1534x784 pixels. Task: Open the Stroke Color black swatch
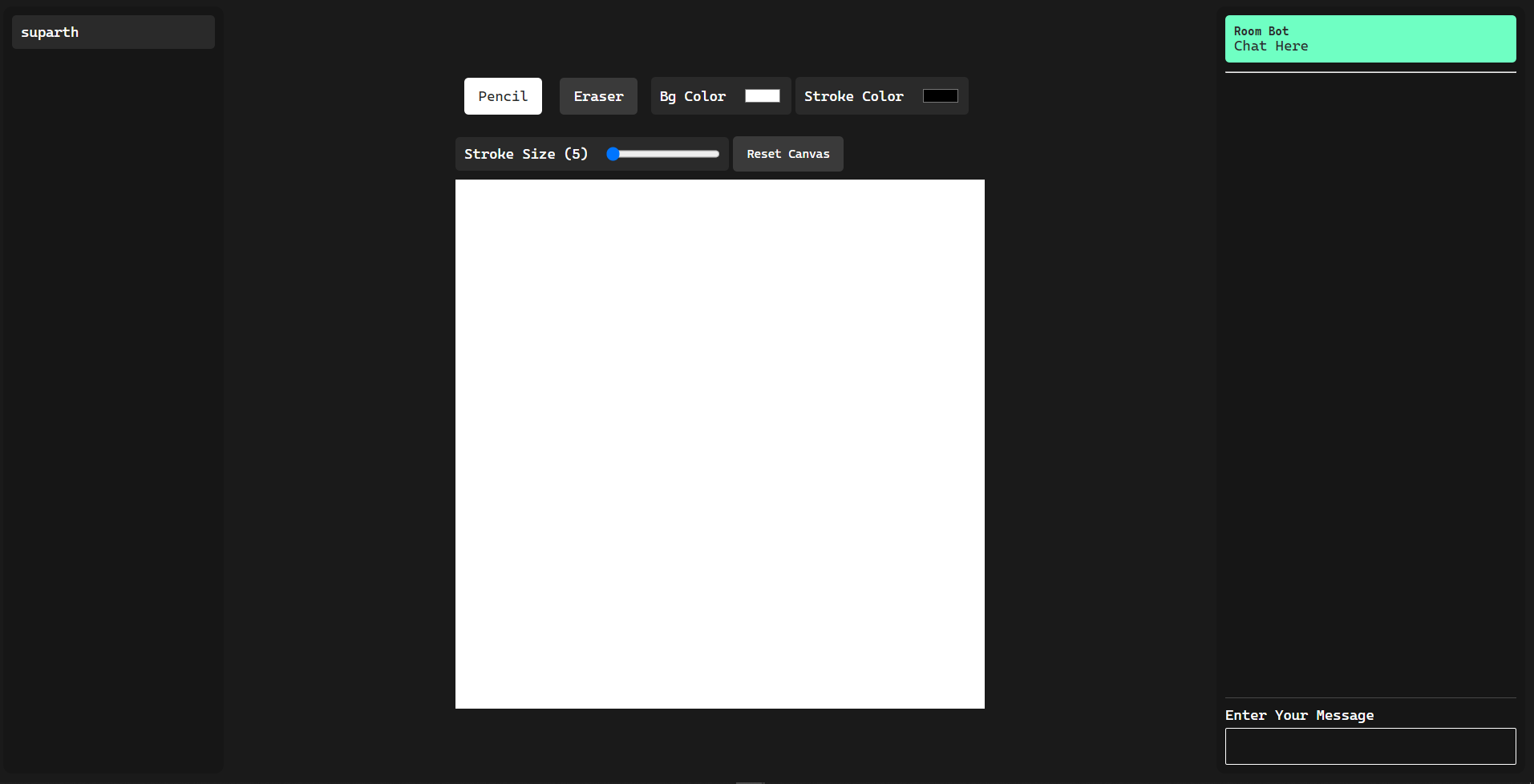tap(940, 96)
